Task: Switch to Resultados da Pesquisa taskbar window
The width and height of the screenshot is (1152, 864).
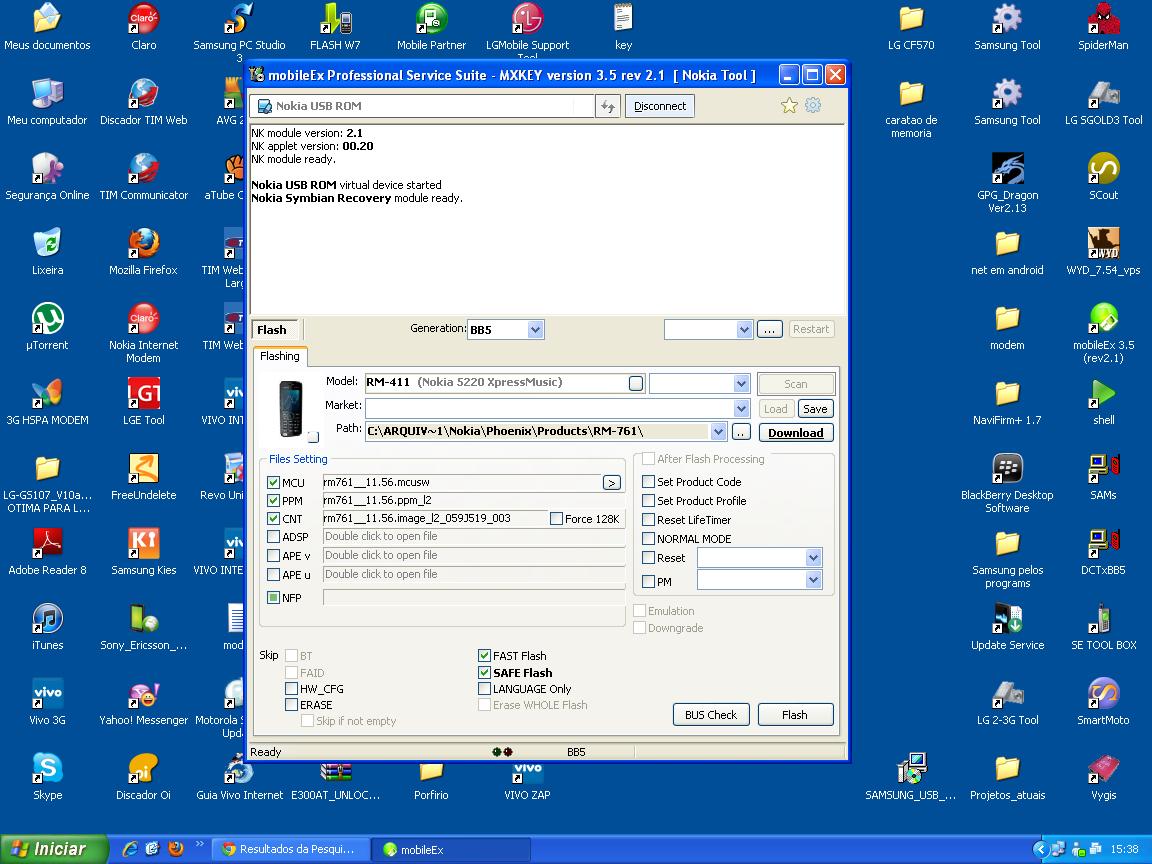Action: coord(289,849)
